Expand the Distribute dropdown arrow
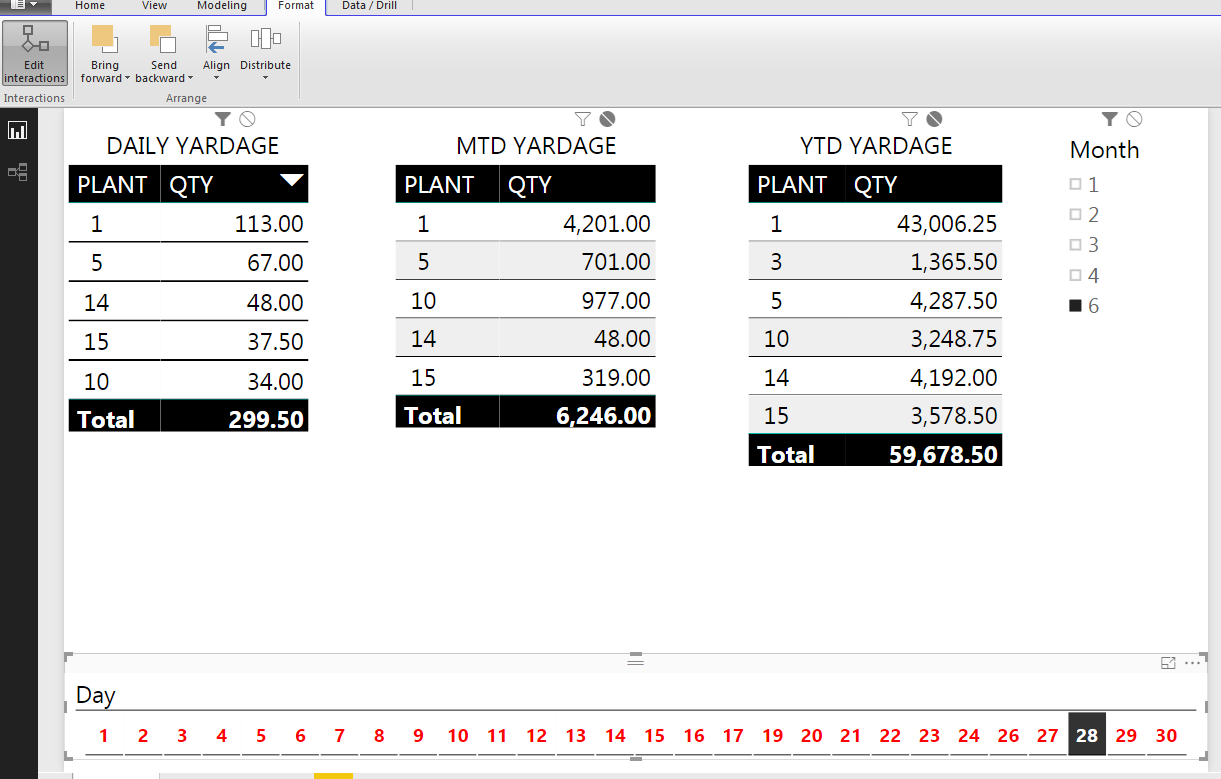Viewport: 1221px width, 779px height. [x=265, y=78]
